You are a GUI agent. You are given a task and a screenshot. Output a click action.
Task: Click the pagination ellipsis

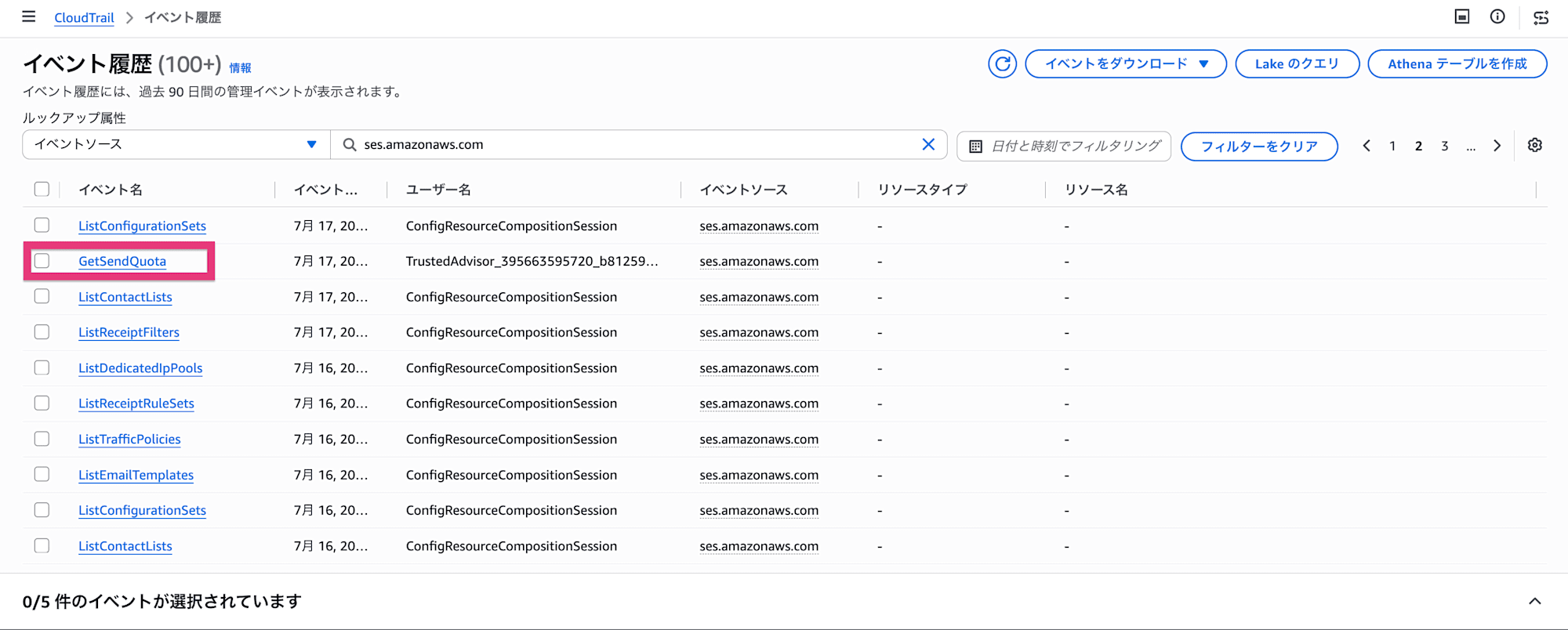[x=1471, y=147]
